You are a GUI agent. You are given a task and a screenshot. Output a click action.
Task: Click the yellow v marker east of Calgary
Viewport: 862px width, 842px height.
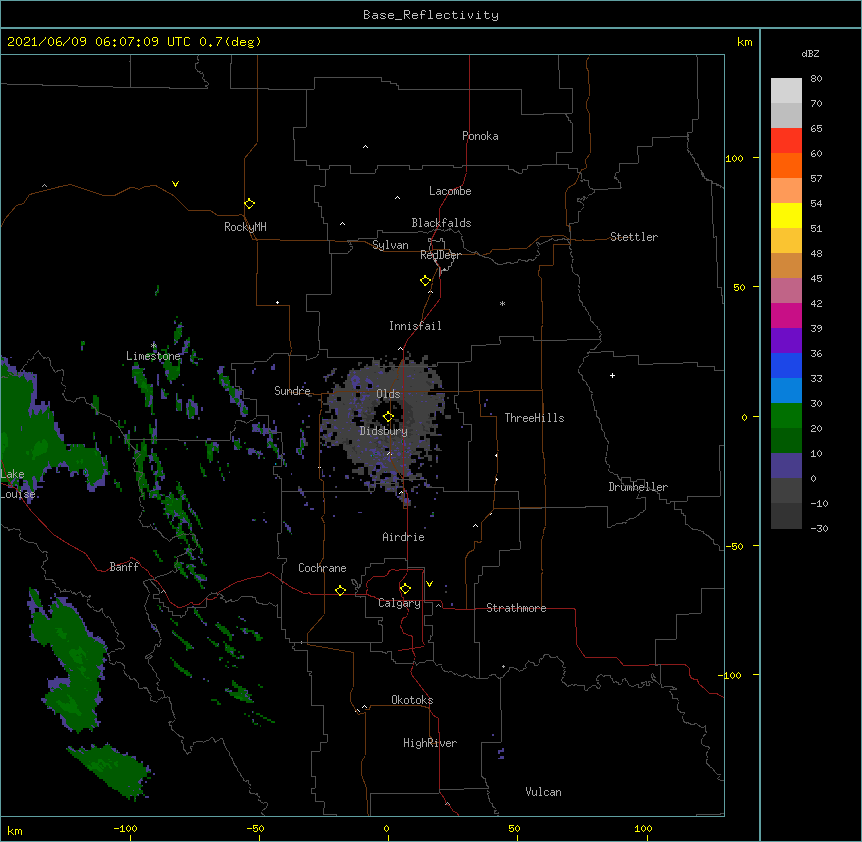coord(429,584)
